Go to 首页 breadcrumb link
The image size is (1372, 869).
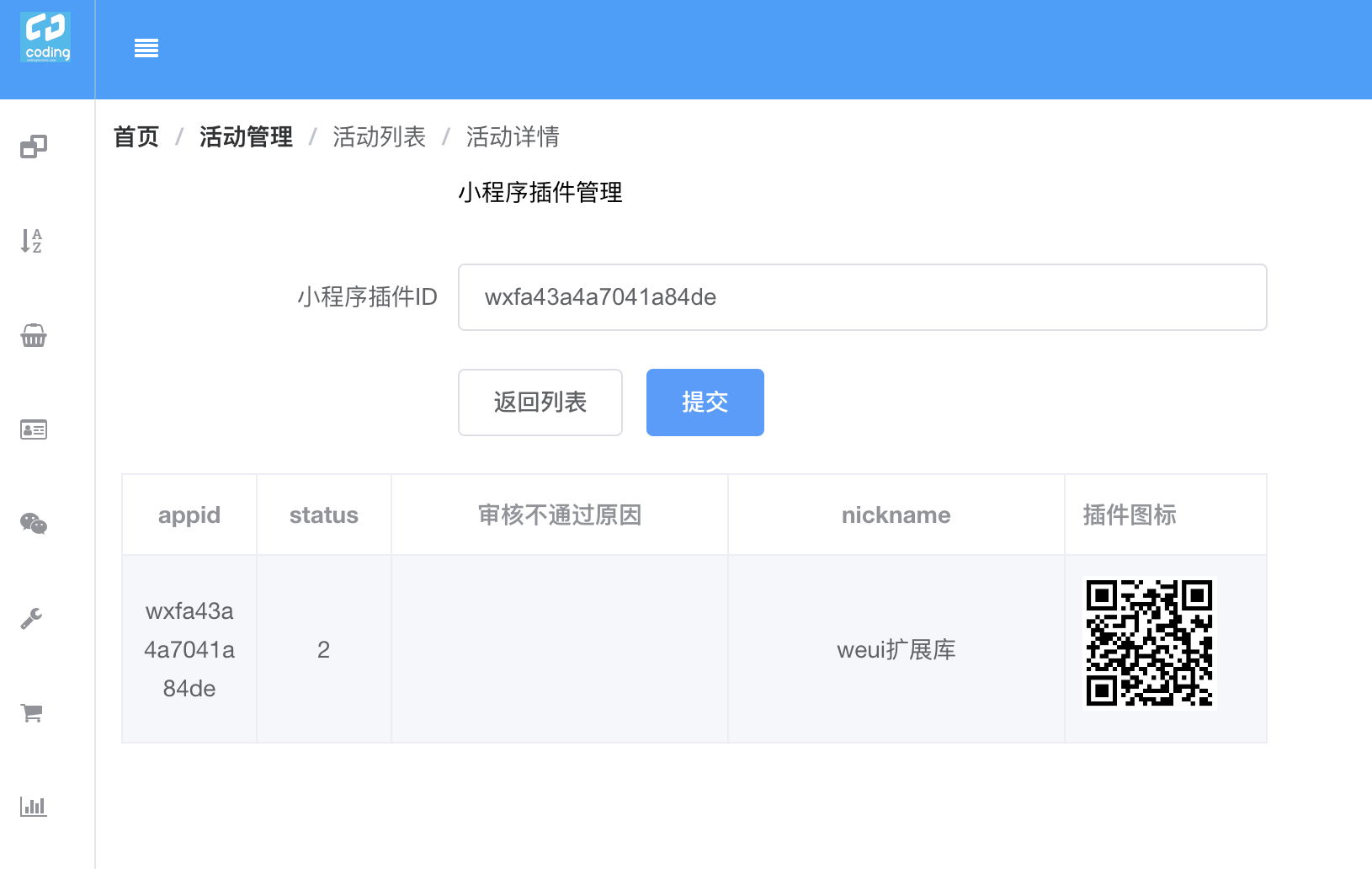(x=136, y=136)
